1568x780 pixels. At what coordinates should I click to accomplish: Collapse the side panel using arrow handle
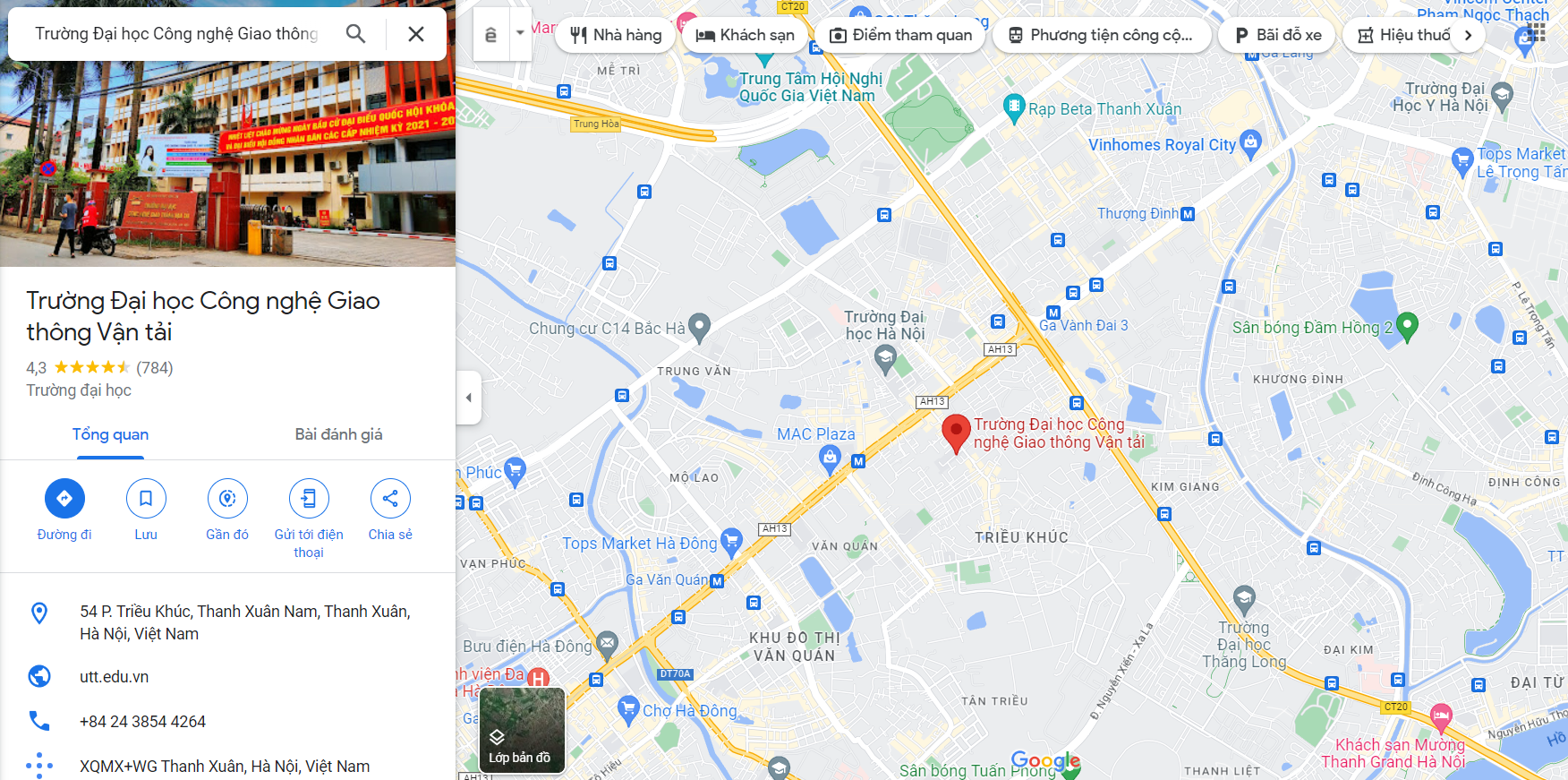(468, 398)
